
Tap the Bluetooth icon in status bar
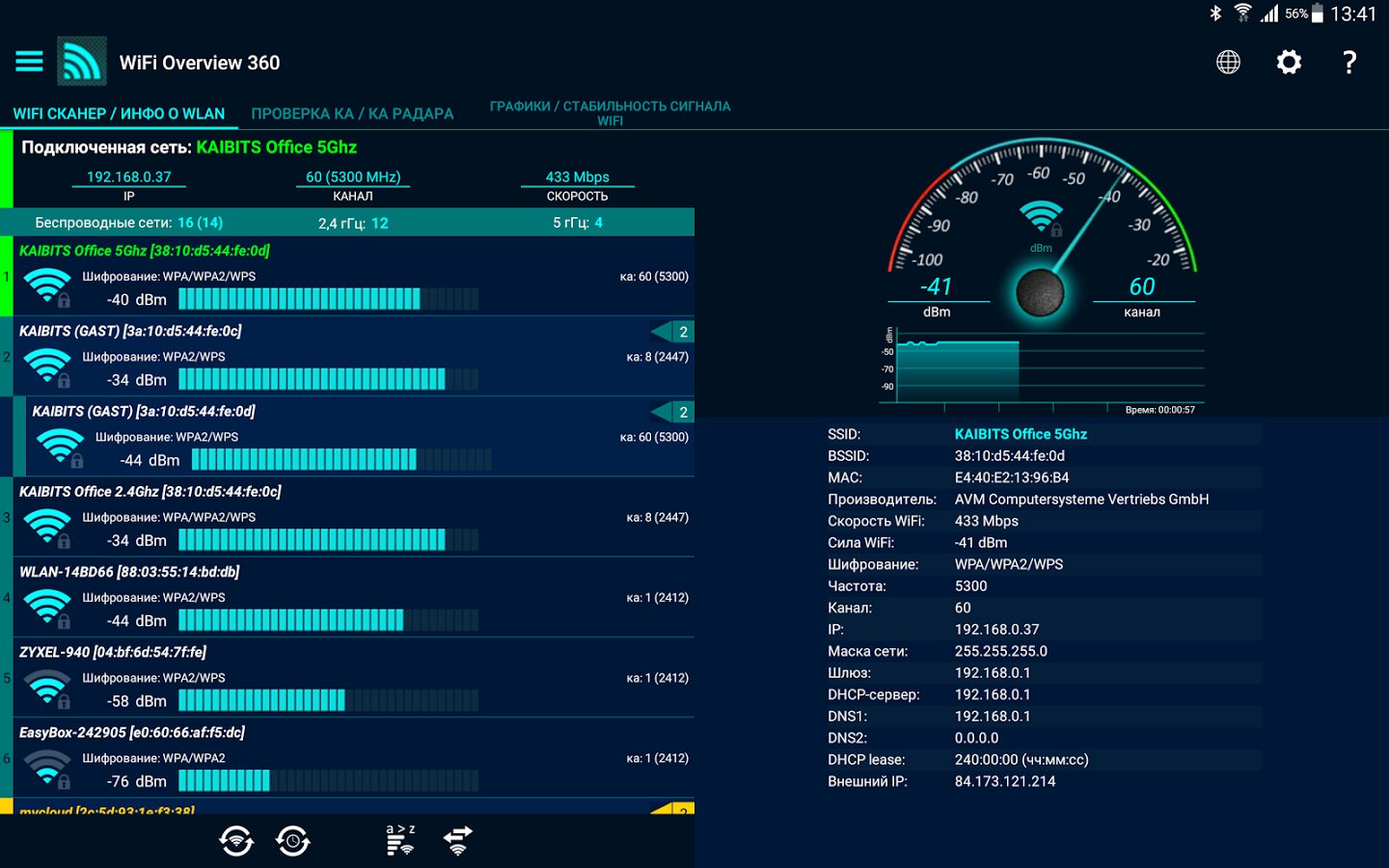pos(1215,14)
